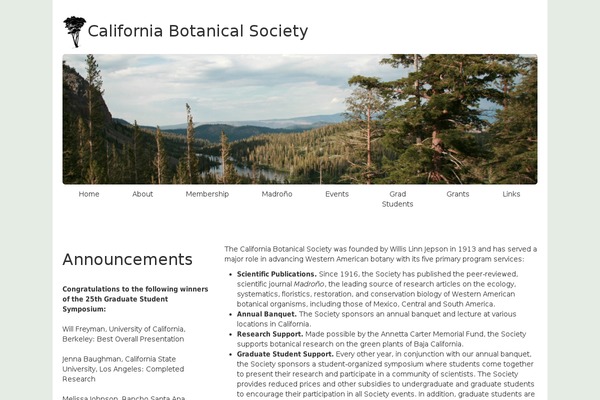Click the Links menu item

(511, 194)
